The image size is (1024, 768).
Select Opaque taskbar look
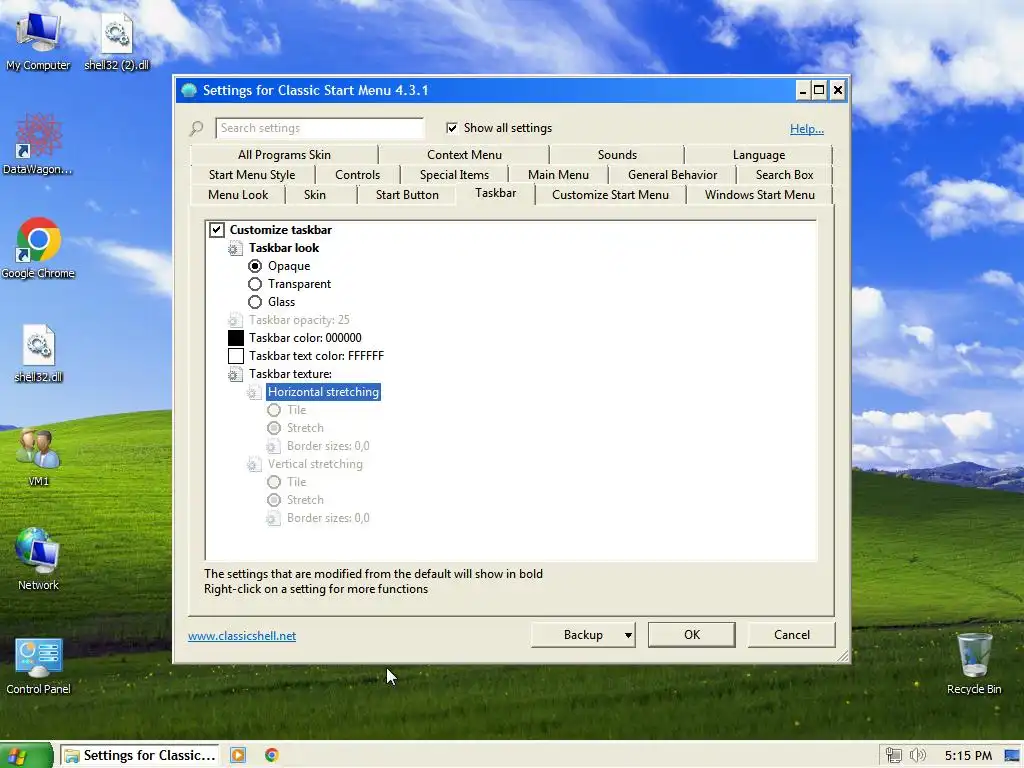click(x=255, y=266)
